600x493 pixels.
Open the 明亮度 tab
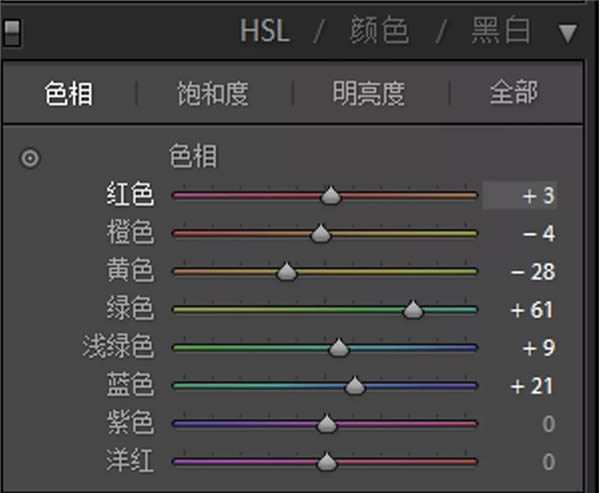pyautogui.click(x=369, y=94)
